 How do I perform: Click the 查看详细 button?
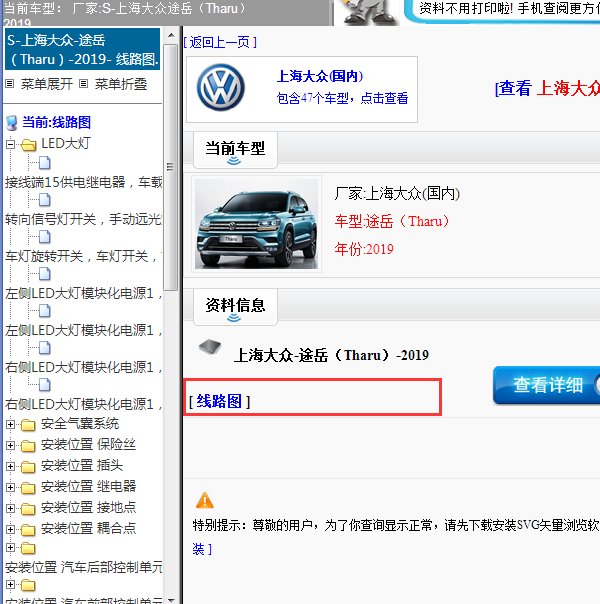pyautogui.click(x=546, y=385)
